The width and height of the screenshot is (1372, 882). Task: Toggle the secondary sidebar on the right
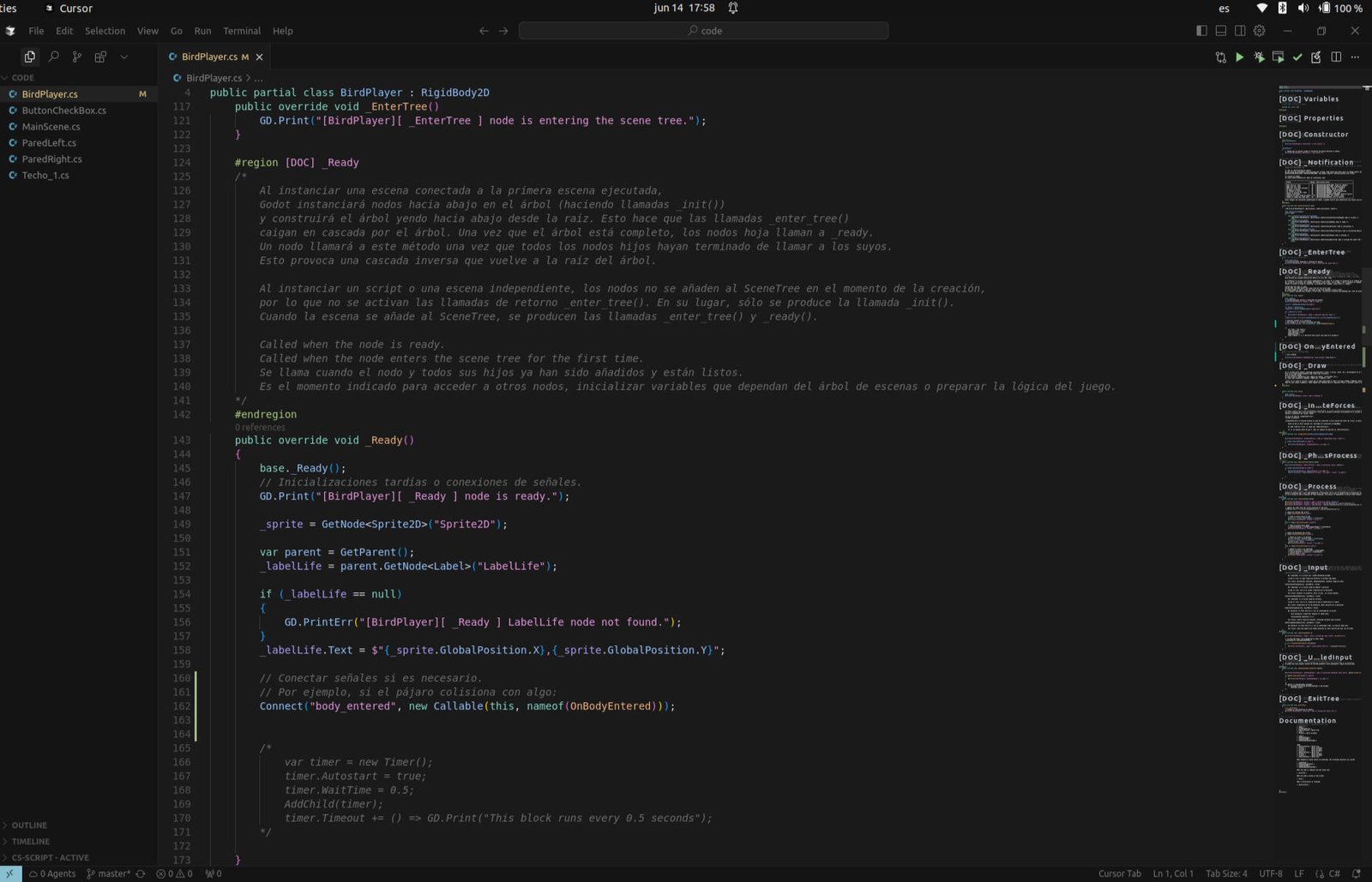click(1240, 31)
